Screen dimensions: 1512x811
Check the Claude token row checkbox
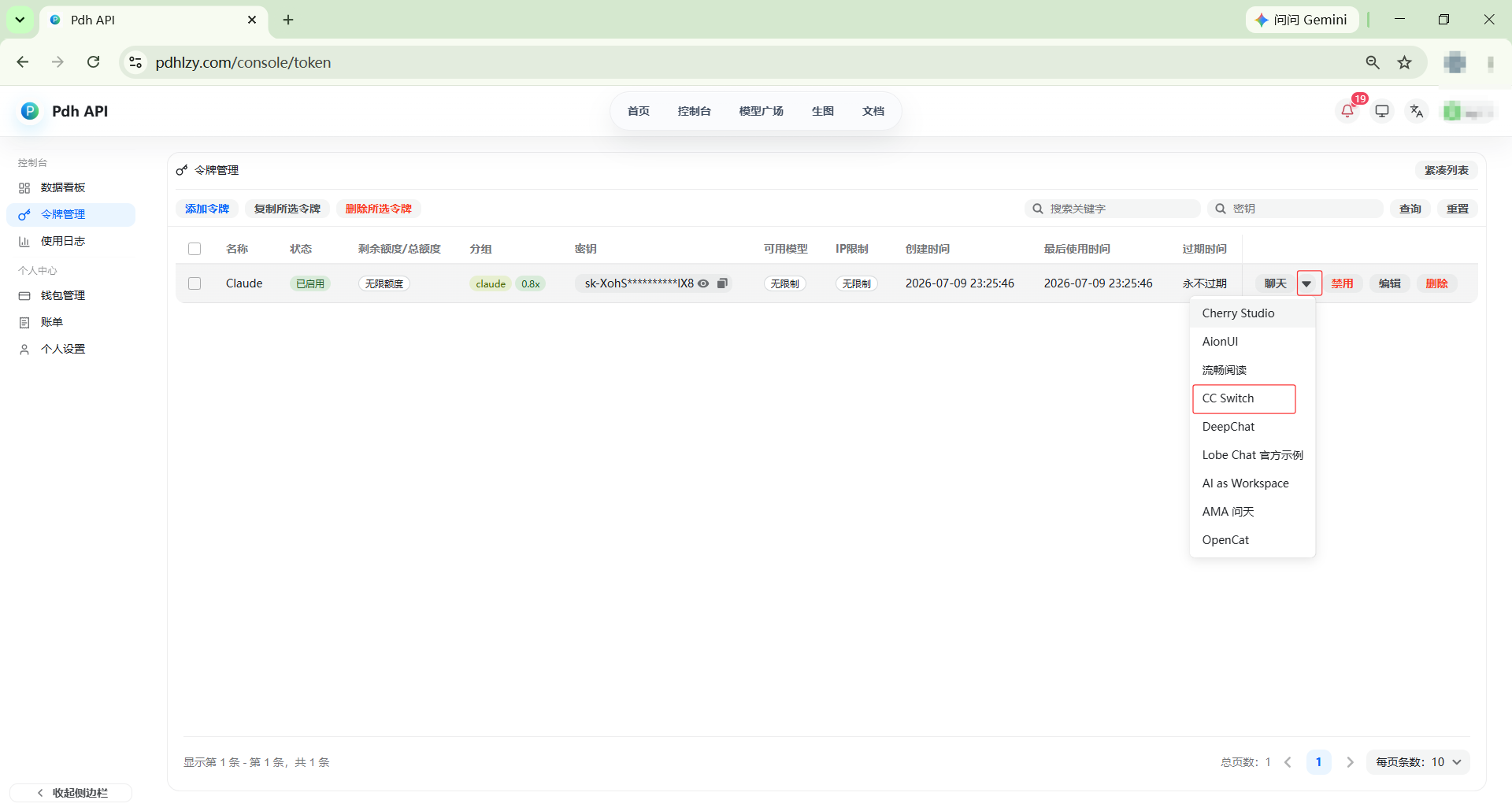[x=195, y=283]
